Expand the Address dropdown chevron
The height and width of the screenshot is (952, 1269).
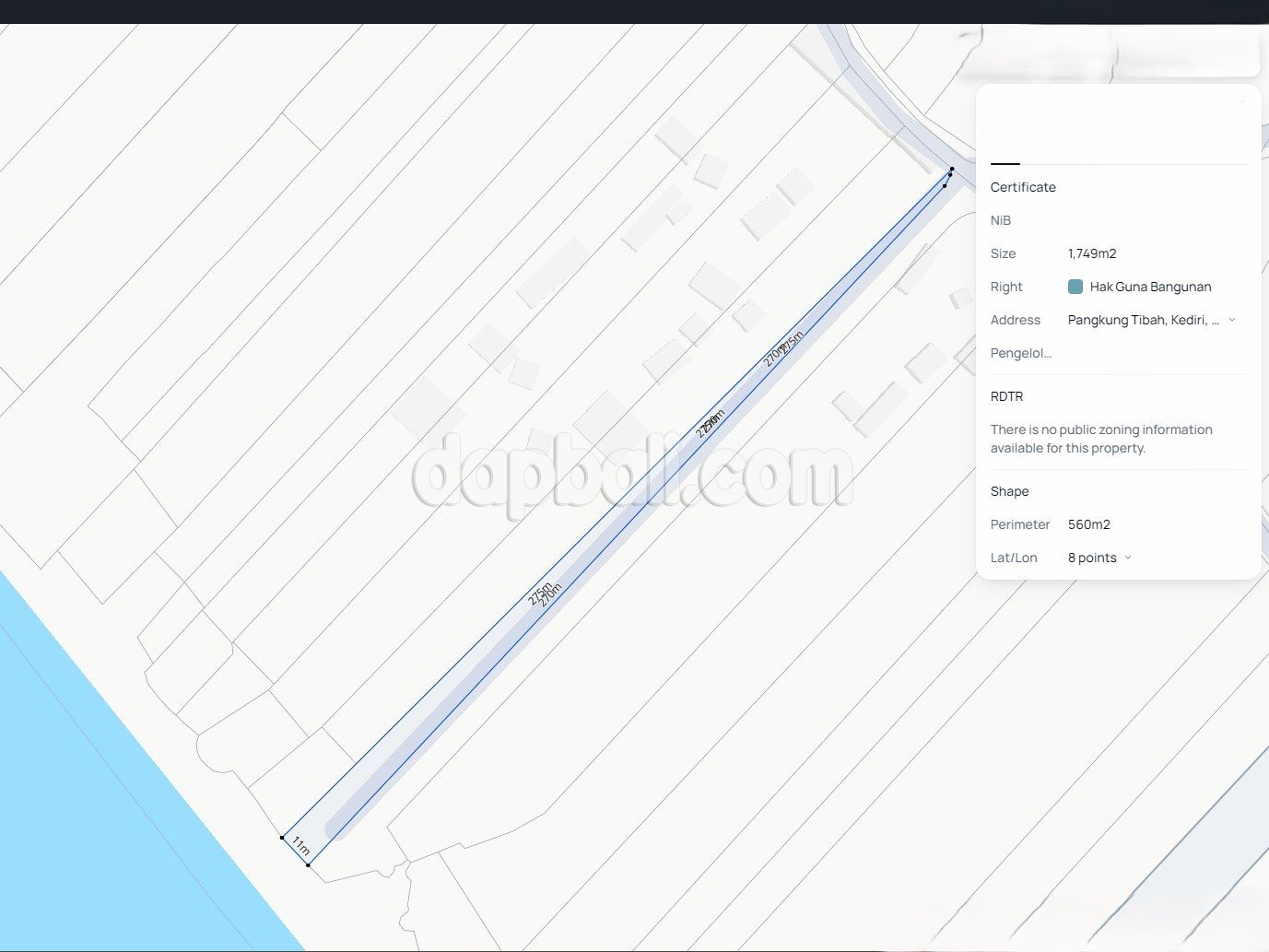1232,320
